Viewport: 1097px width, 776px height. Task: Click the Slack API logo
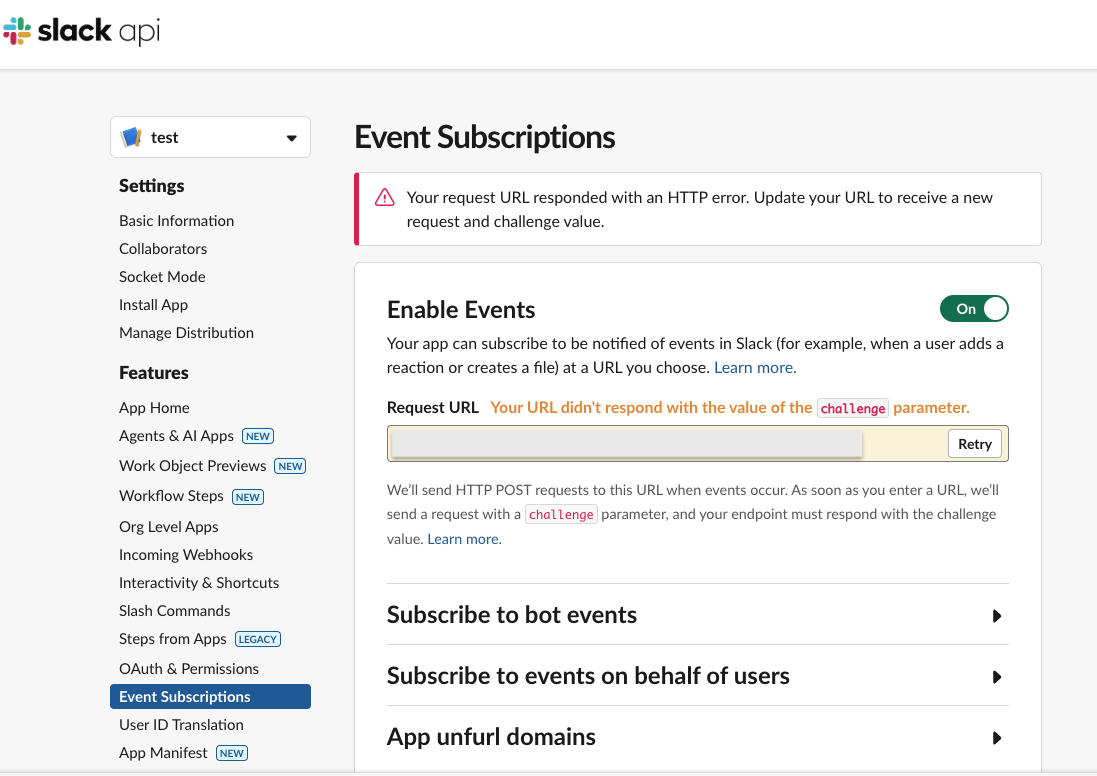click(82, 32)
